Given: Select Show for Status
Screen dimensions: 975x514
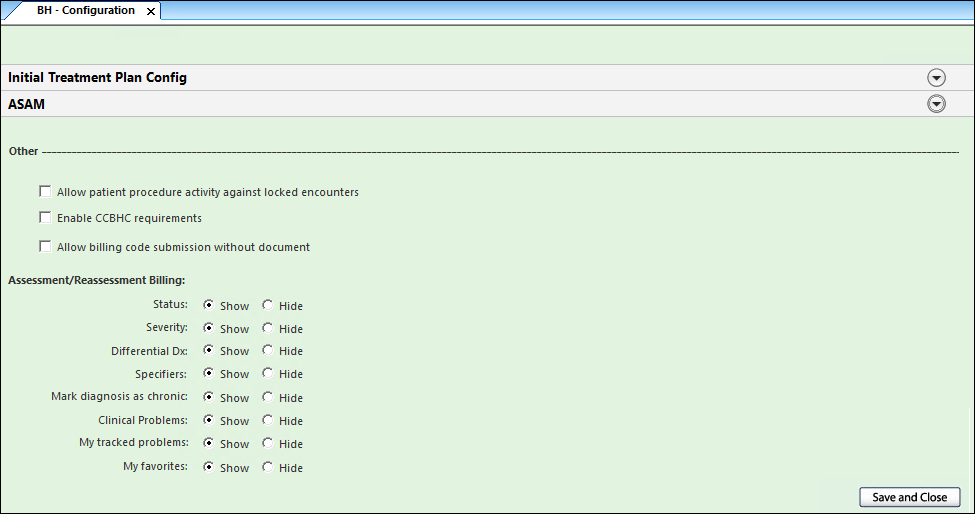Looking at the screenshot, I should click(x=209, y=305).
